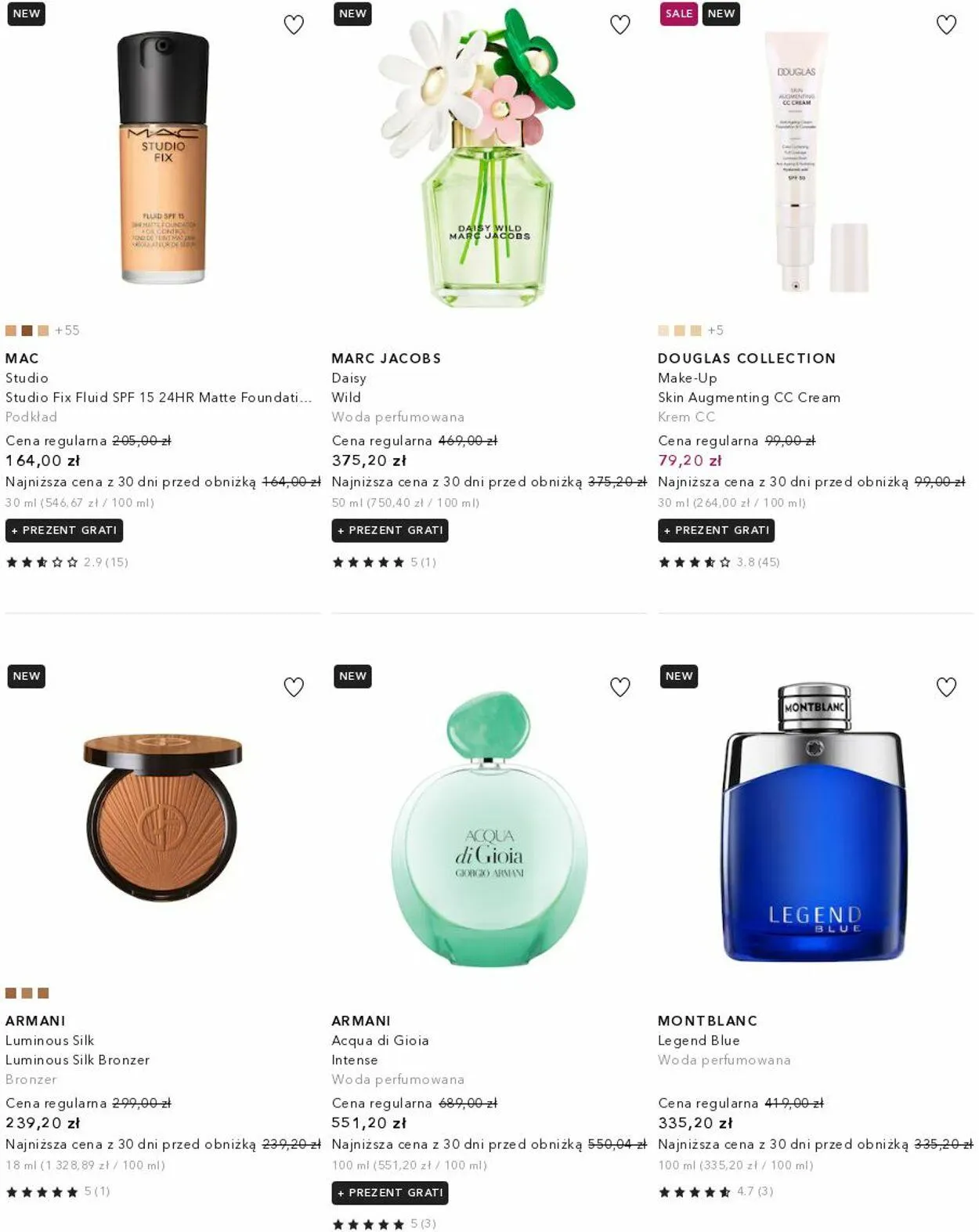The image size is (979, 1232).
Task: Save Douglas CC Cream via heart icon
Action: pyautogui.click(x=947, y=25)
